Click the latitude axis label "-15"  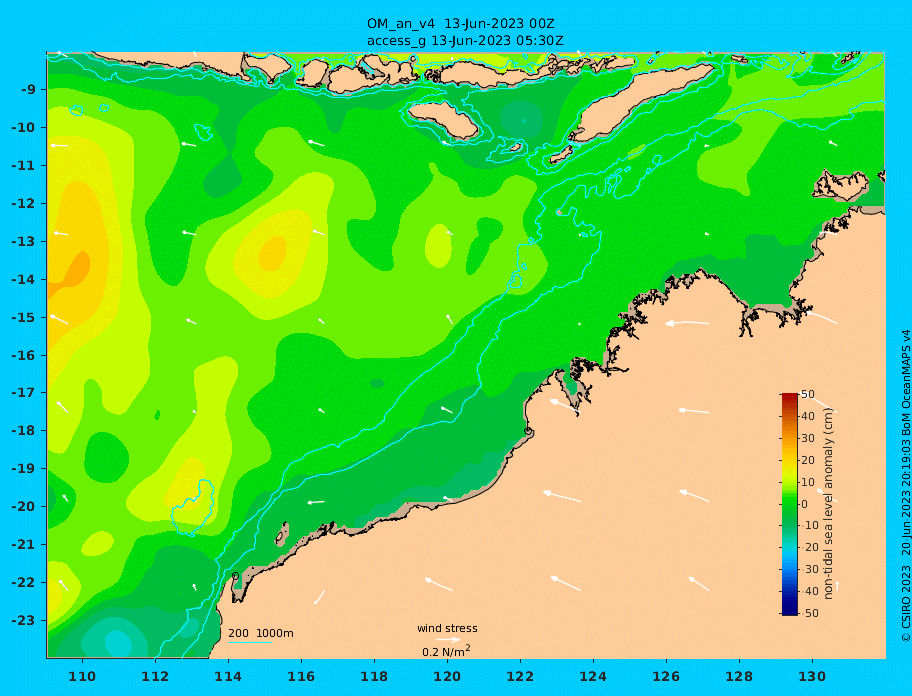click(24, 317)
